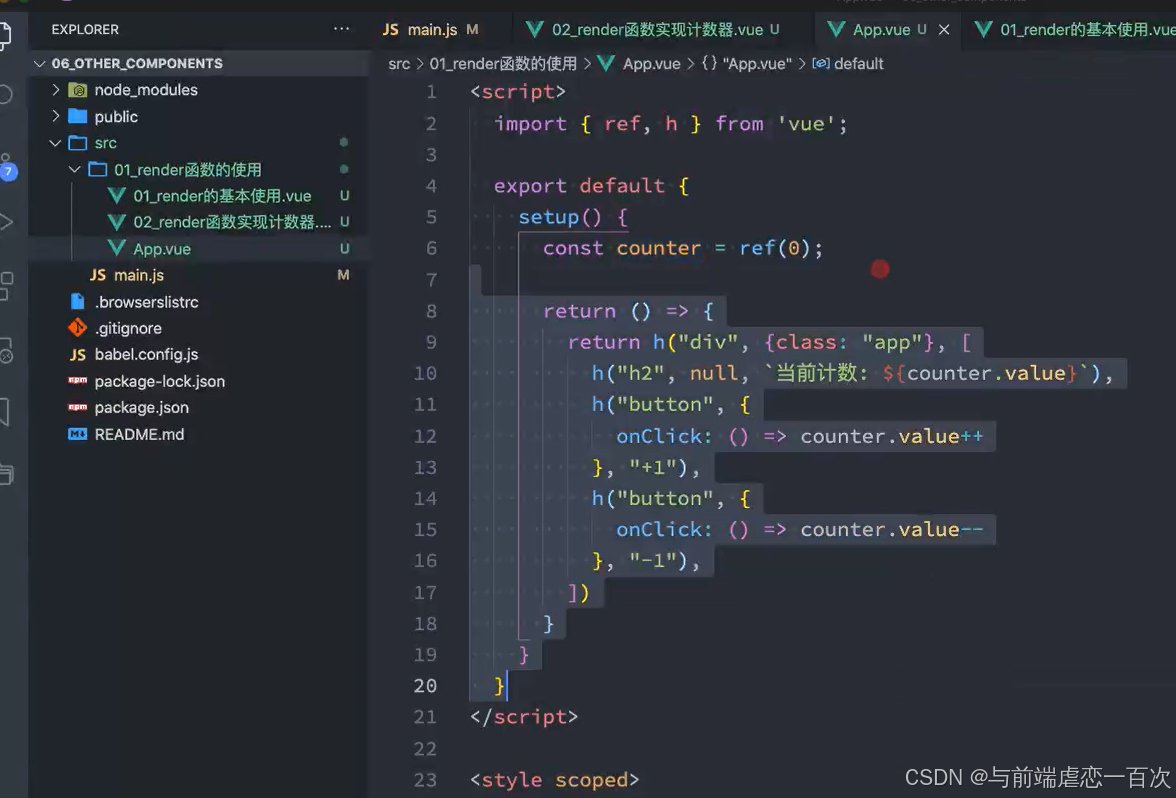Click the node_modules folder icon
The width and height of the screenshot is (1176, 798).
pyautogui.click(x=77, y=90)
